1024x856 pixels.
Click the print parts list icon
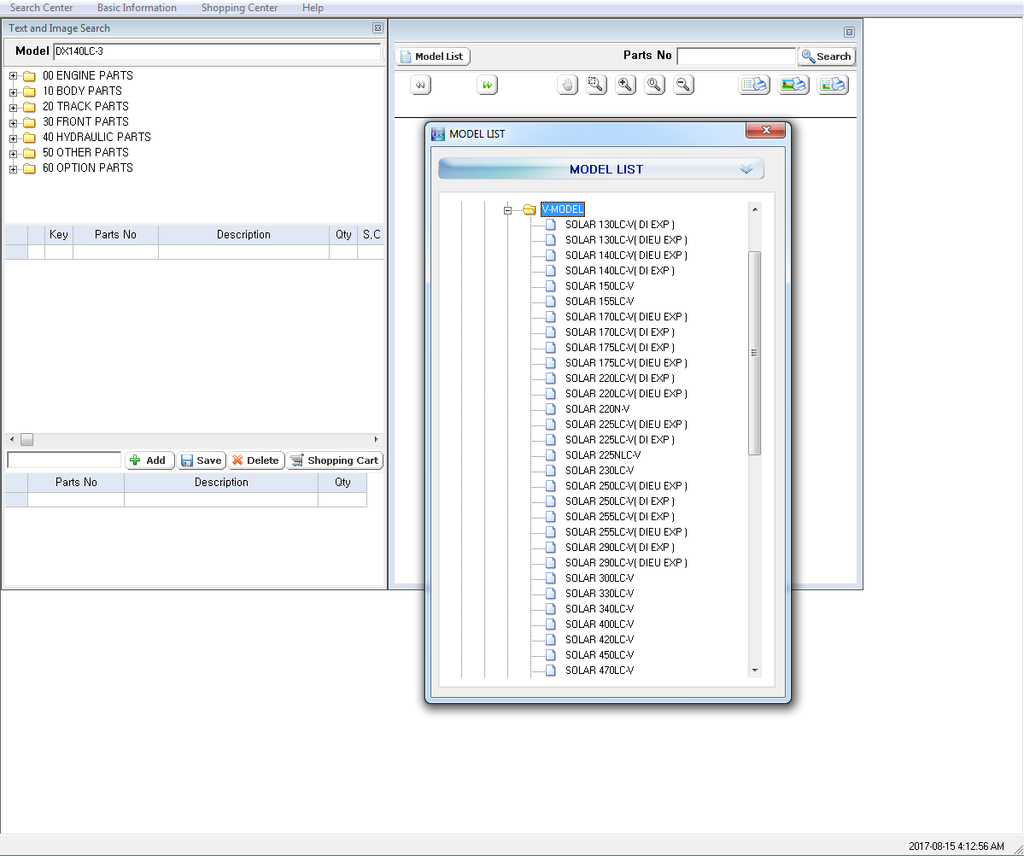point(754,85)
